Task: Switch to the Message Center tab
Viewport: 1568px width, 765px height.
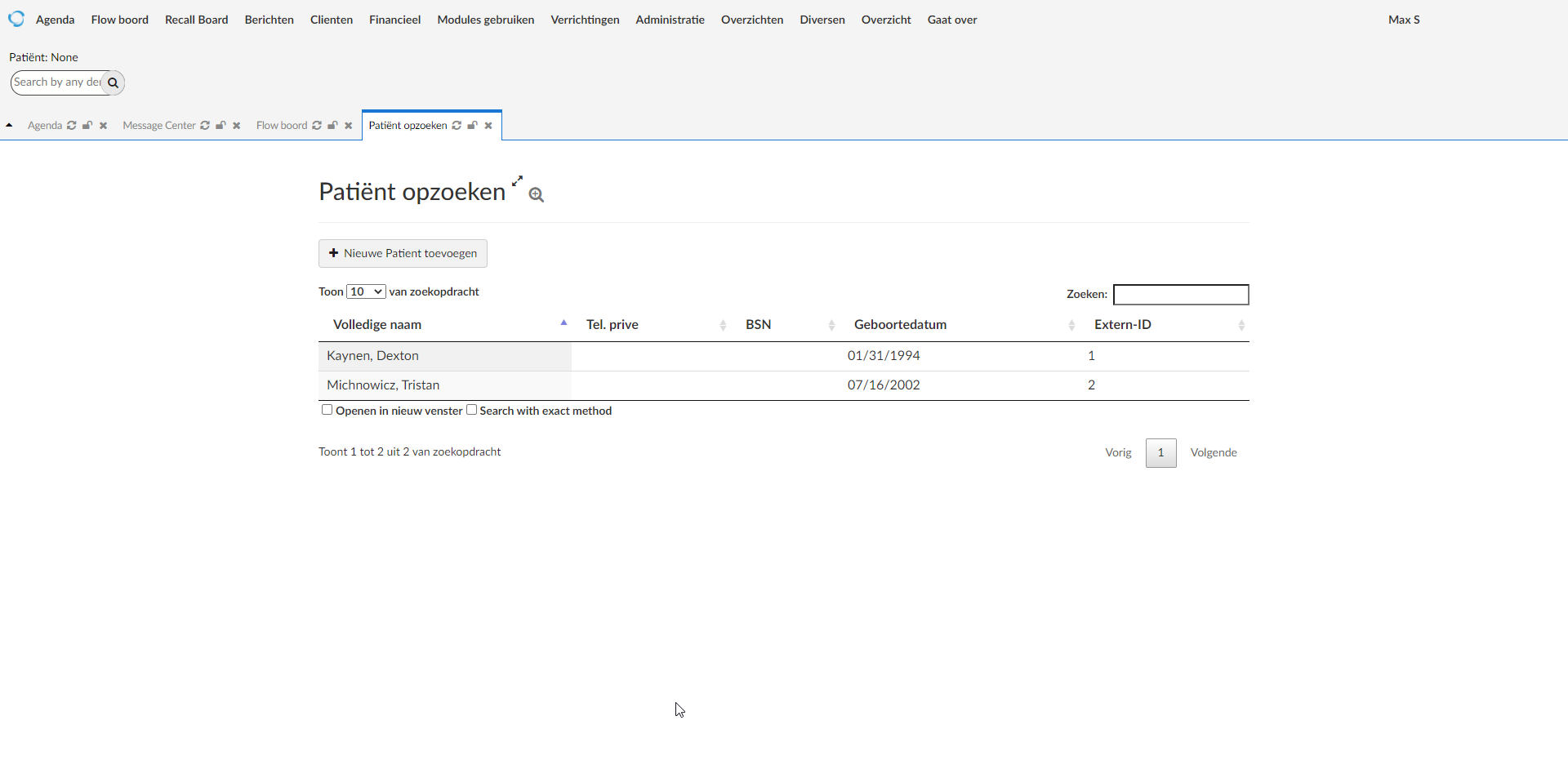Action: point(159,125)
